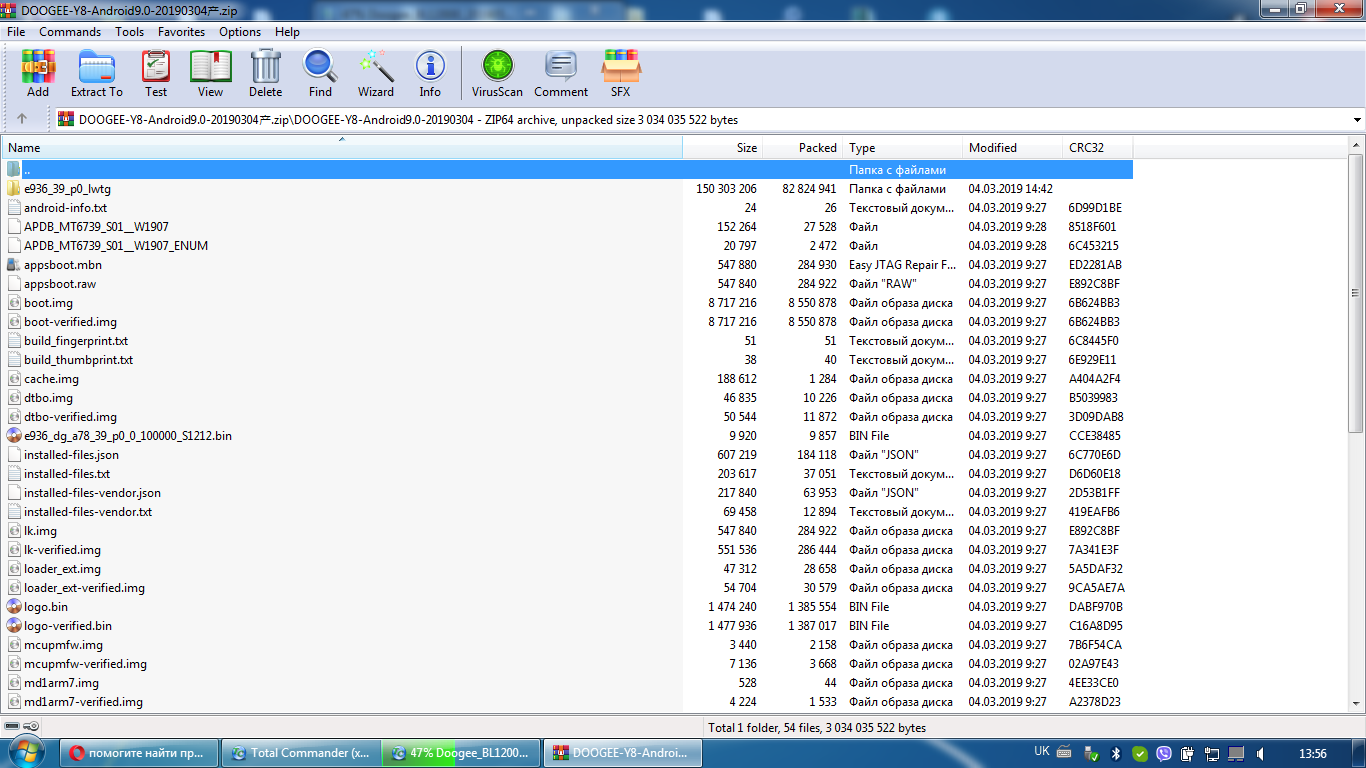The image size is (1366, 768).
Task: Switch to Opera browser taskbar window
Action: [138, 753]
